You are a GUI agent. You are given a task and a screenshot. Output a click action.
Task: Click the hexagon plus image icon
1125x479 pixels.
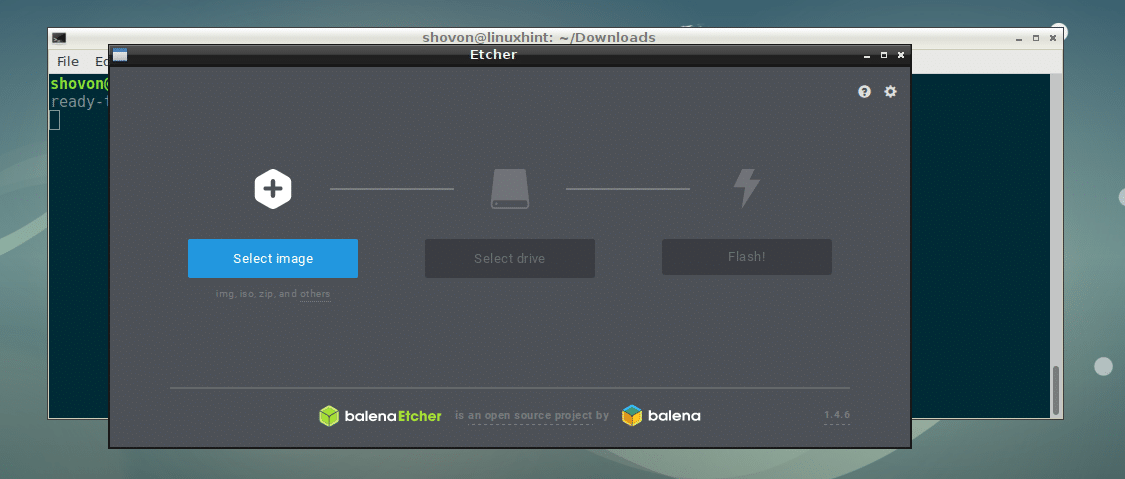[x=273, y=189]
